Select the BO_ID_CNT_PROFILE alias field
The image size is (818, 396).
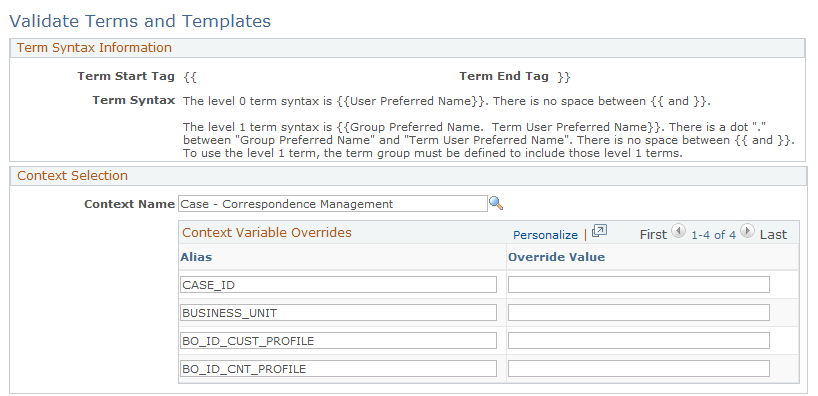pos(338,369)
